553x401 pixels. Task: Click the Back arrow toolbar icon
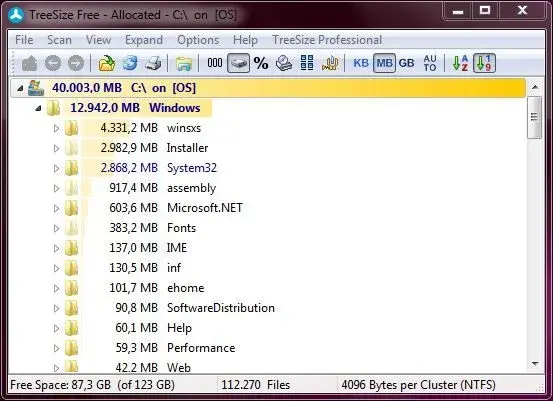[53, 63]
